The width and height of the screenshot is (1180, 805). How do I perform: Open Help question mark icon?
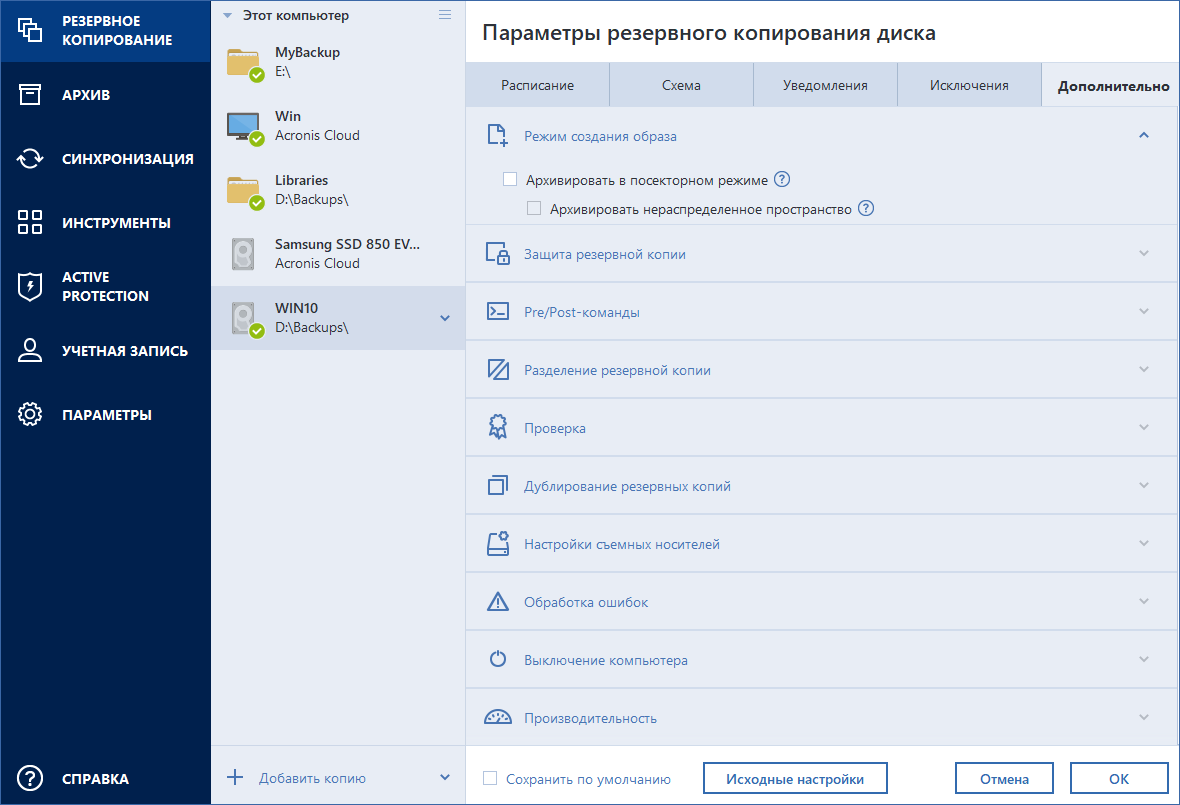click(30, 778)
